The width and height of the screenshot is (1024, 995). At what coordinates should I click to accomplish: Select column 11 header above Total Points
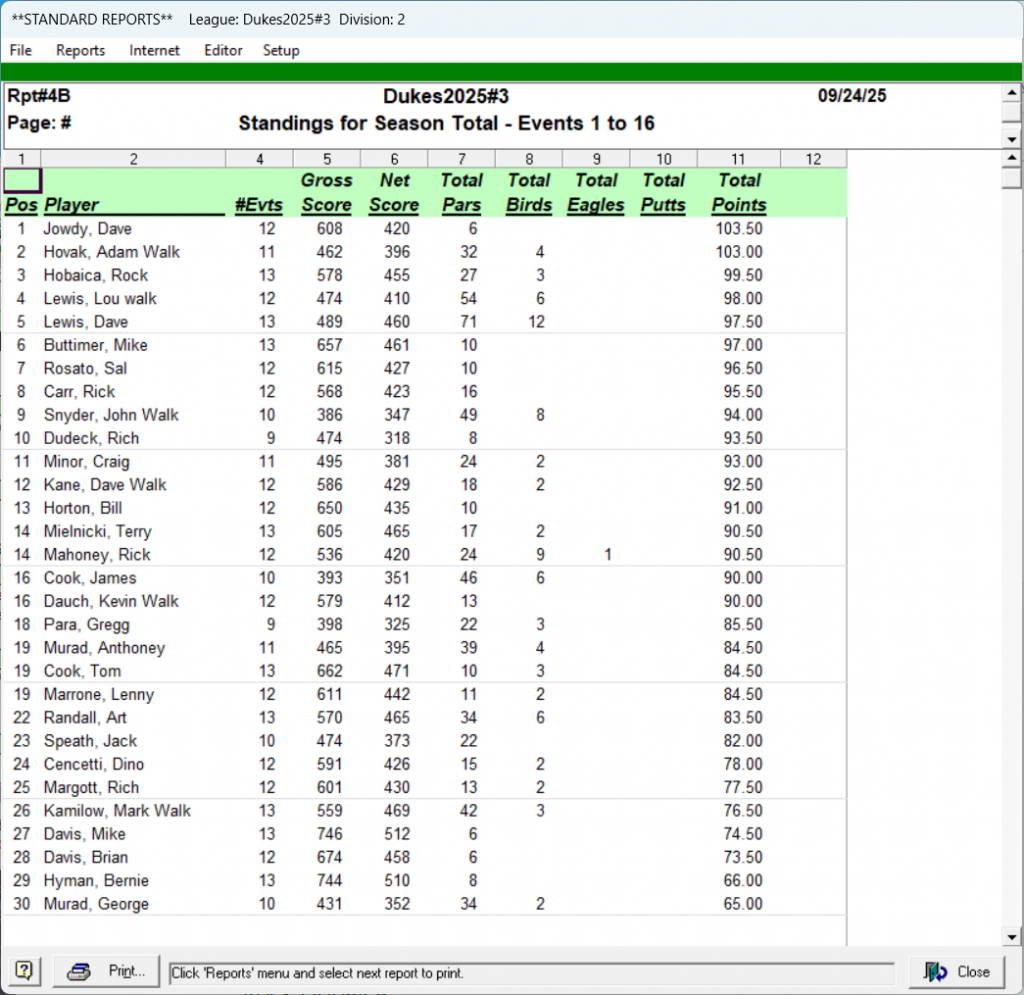[738, 159]
